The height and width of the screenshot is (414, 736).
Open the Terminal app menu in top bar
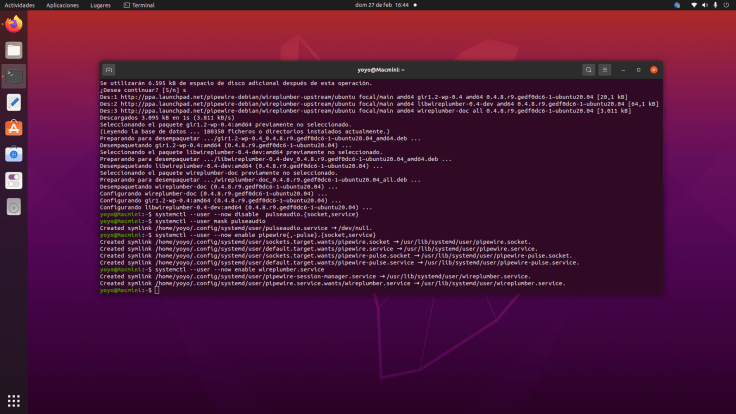coord(138,5)
